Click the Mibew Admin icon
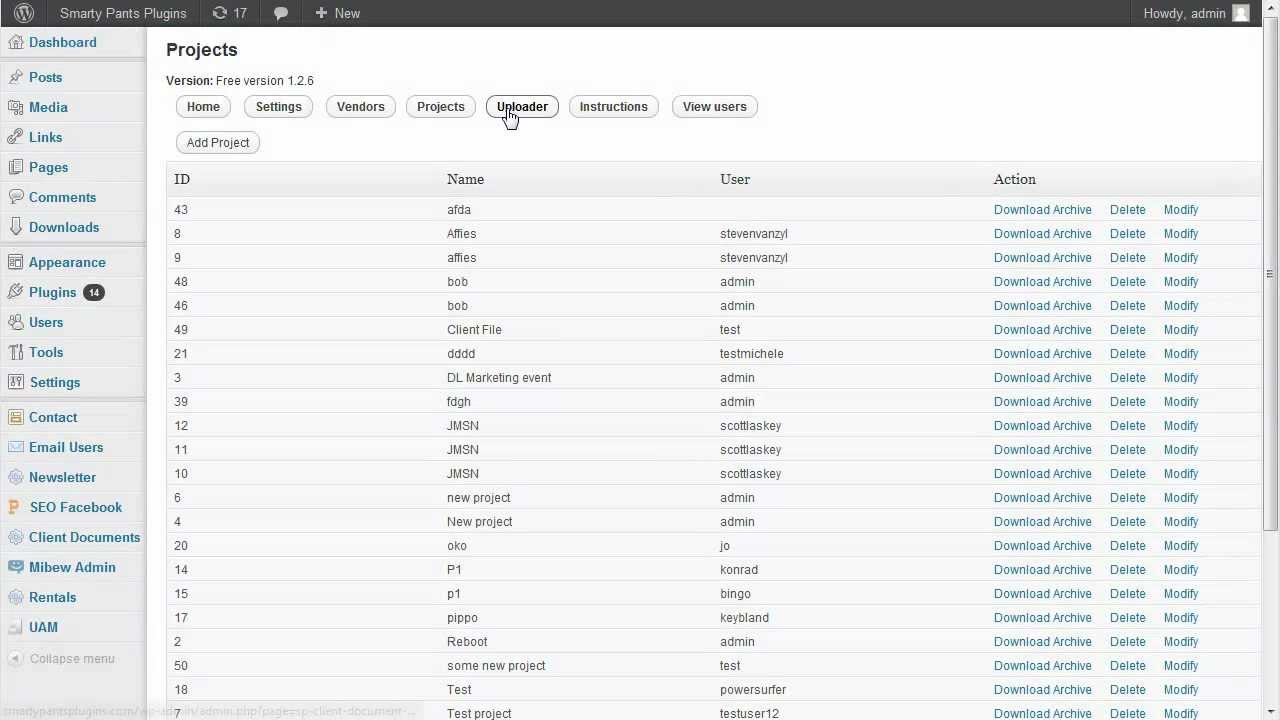 (x=15, y=567)
